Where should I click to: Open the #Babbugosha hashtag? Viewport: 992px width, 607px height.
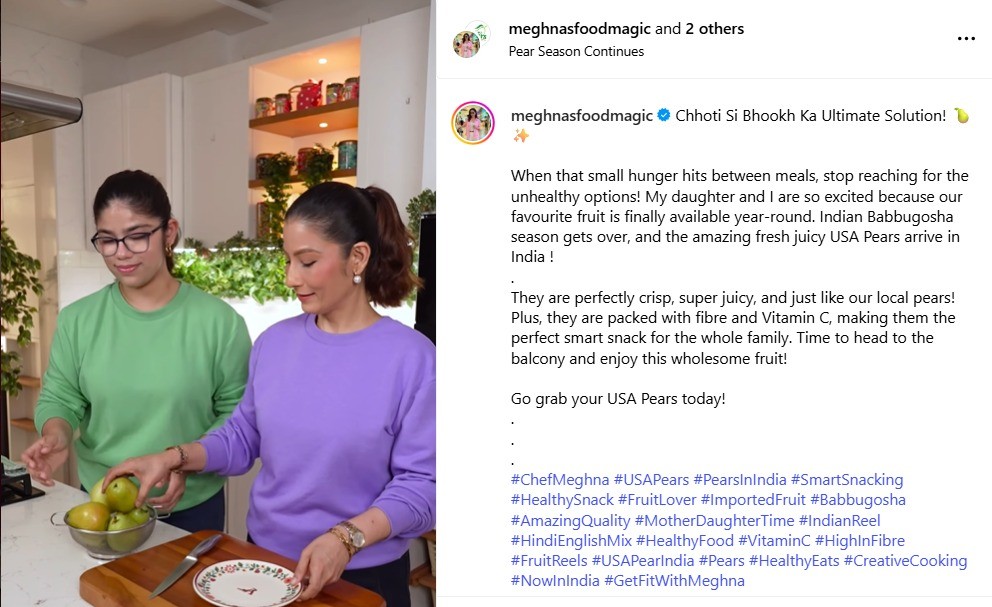tap(858, 499)
